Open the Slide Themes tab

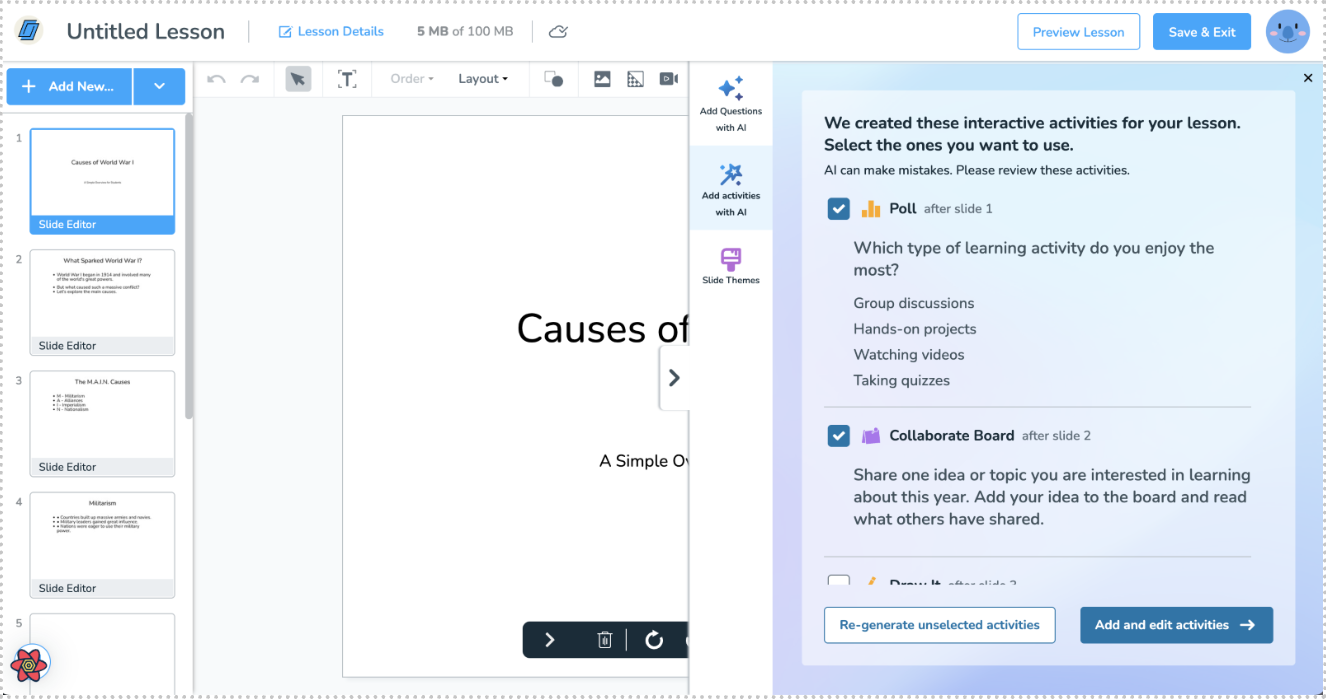pos(731,266)
